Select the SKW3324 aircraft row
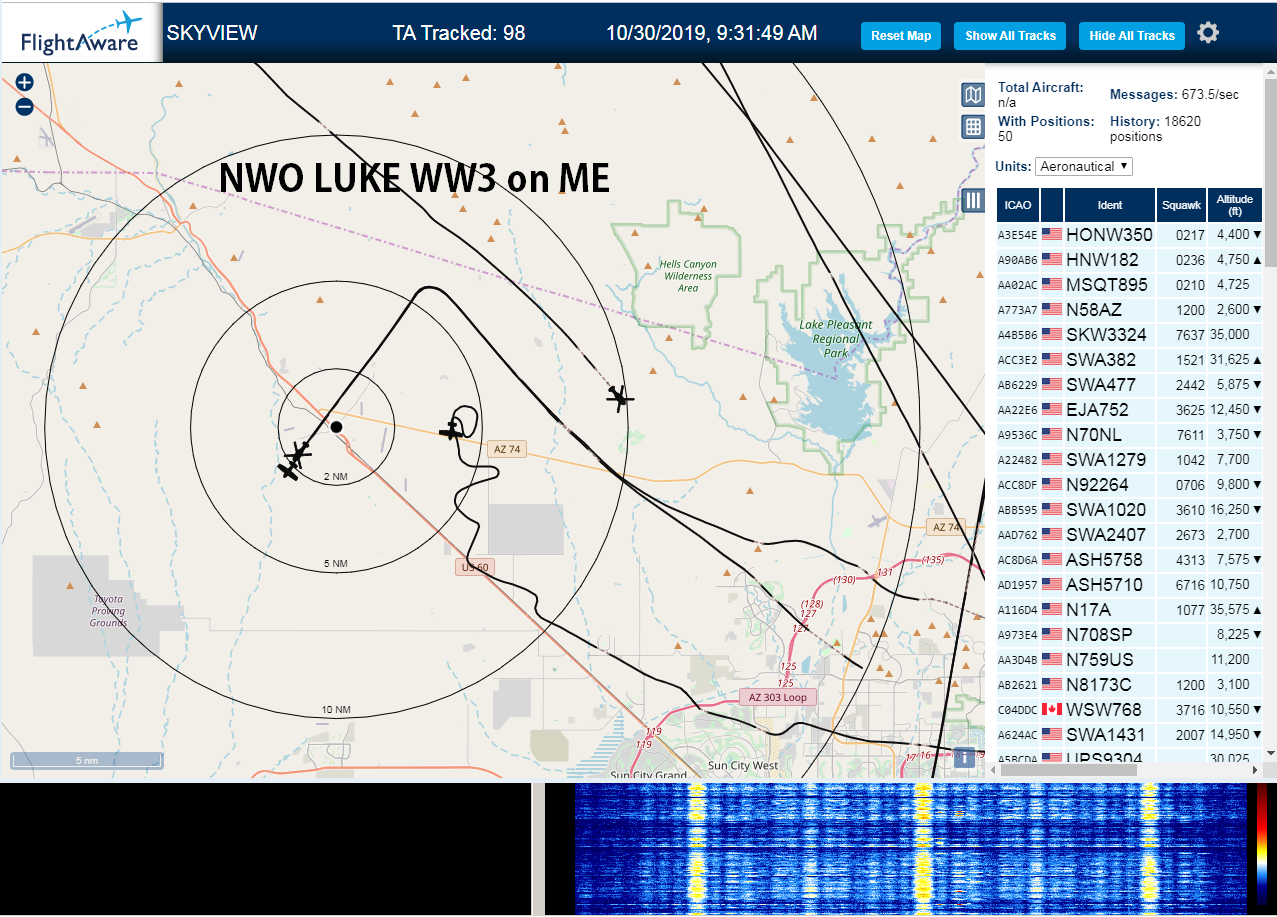 coord(1129,334)
